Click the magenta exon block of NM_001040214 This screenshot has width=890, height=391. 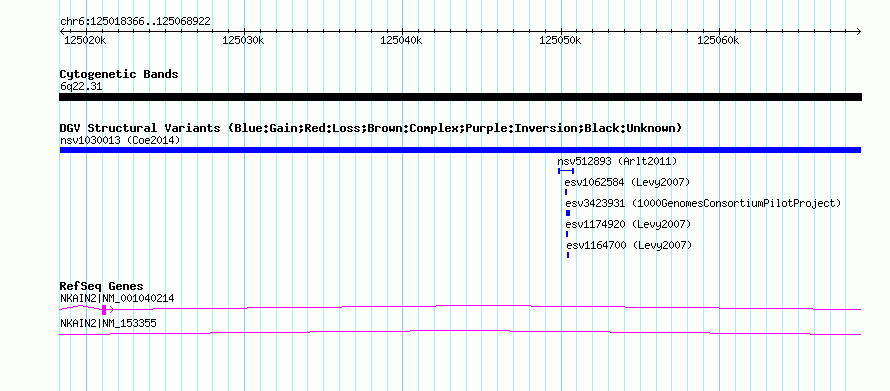coord(104,310)
